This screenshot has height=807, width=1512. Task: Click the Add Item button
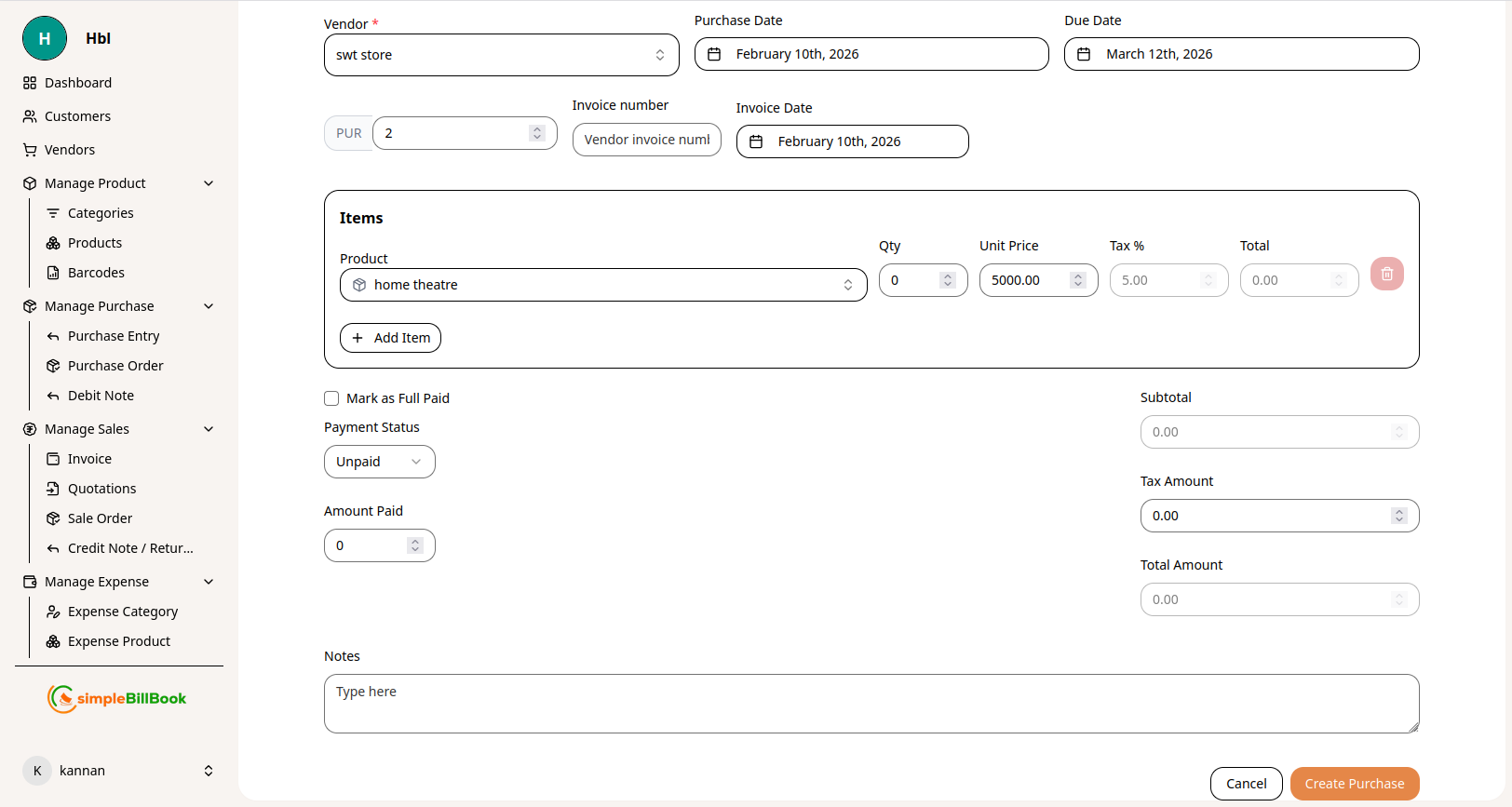coord(390,338)
